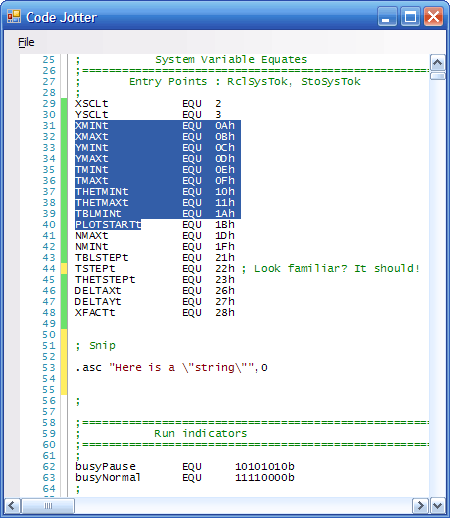The width and height of the screenshot is (450, 518).
Task: Click the vertical scrollbar down arrow
Action: coord(437,506)
